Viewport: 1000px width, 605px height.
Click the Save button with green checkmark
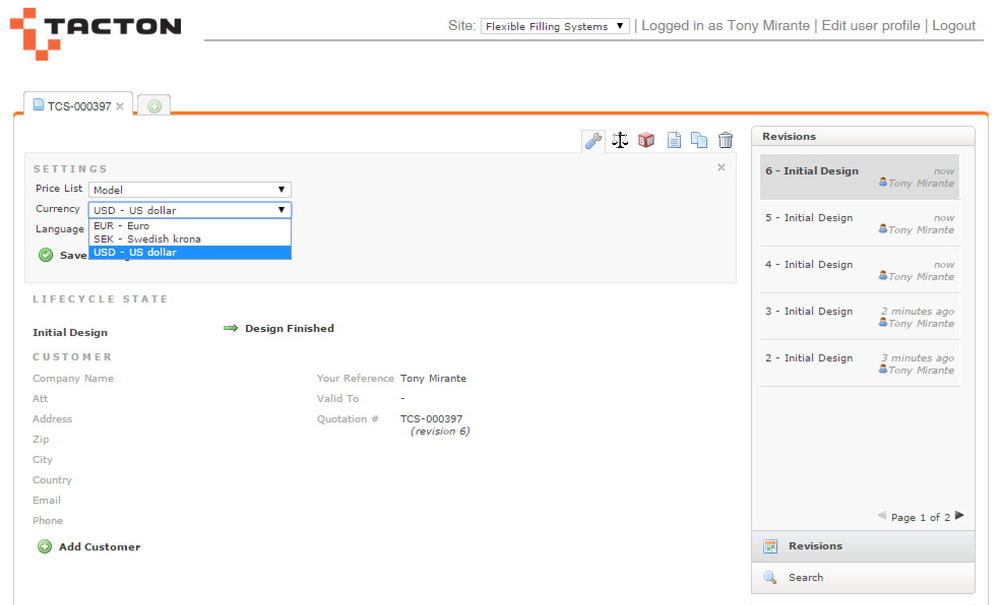(60, 255)
